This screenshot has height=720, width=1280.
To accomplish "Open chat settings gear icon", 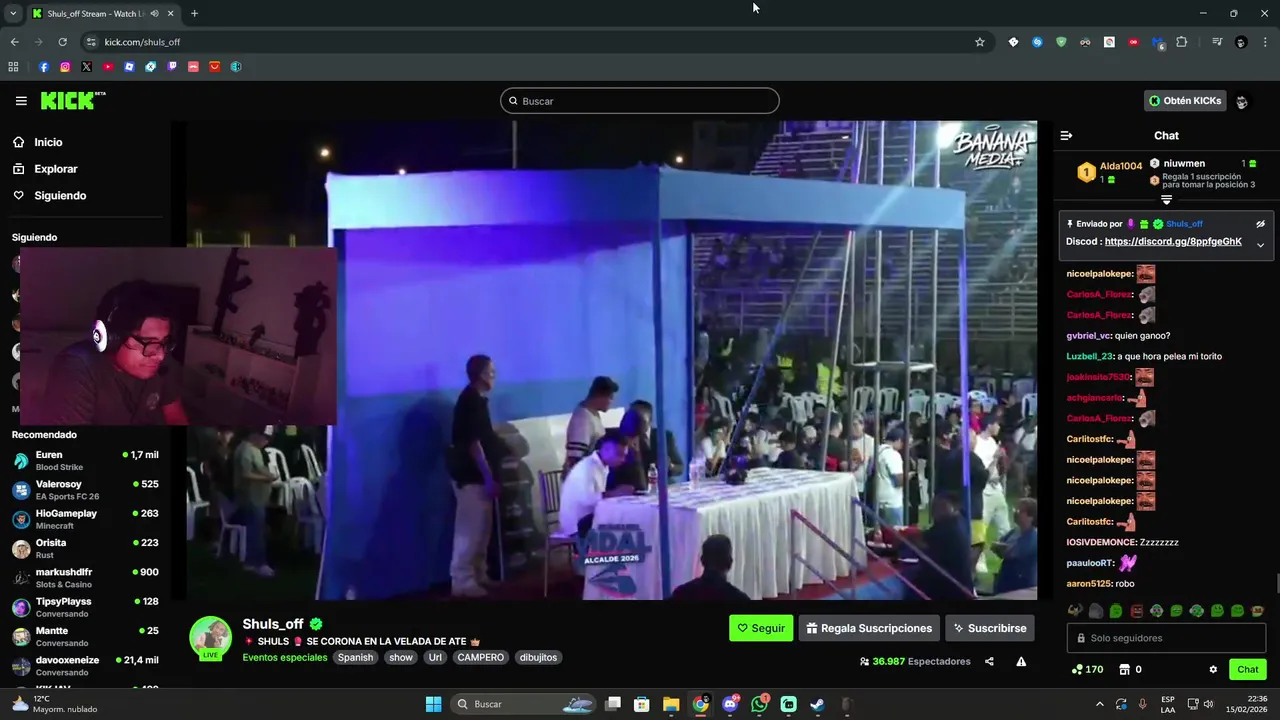I will (1213, 669).
